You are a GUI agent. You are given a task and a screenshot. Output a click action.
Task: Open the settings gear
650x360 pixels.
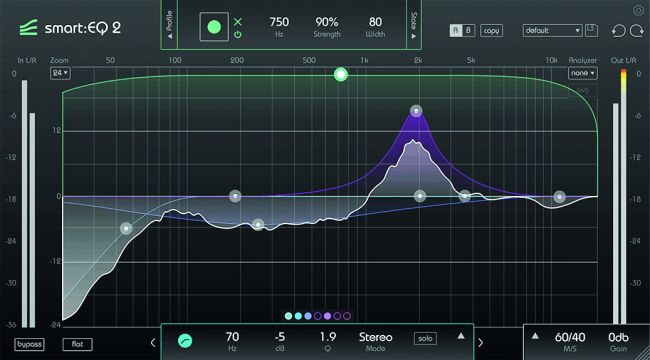point(638,10)
